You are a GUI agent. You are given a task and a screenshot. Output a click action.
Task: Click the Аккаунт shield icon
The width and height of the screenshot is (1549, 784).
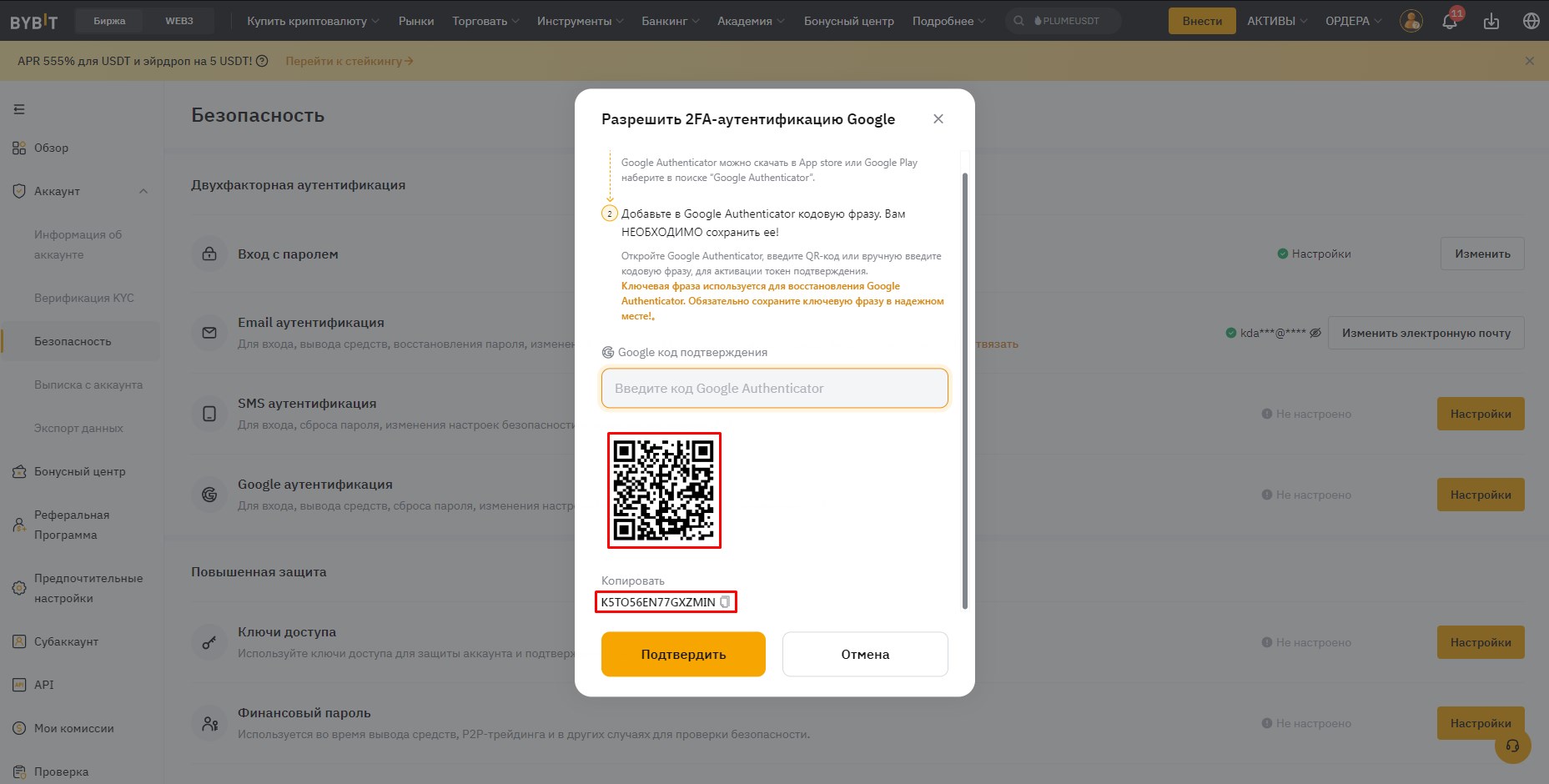(19, 191)
